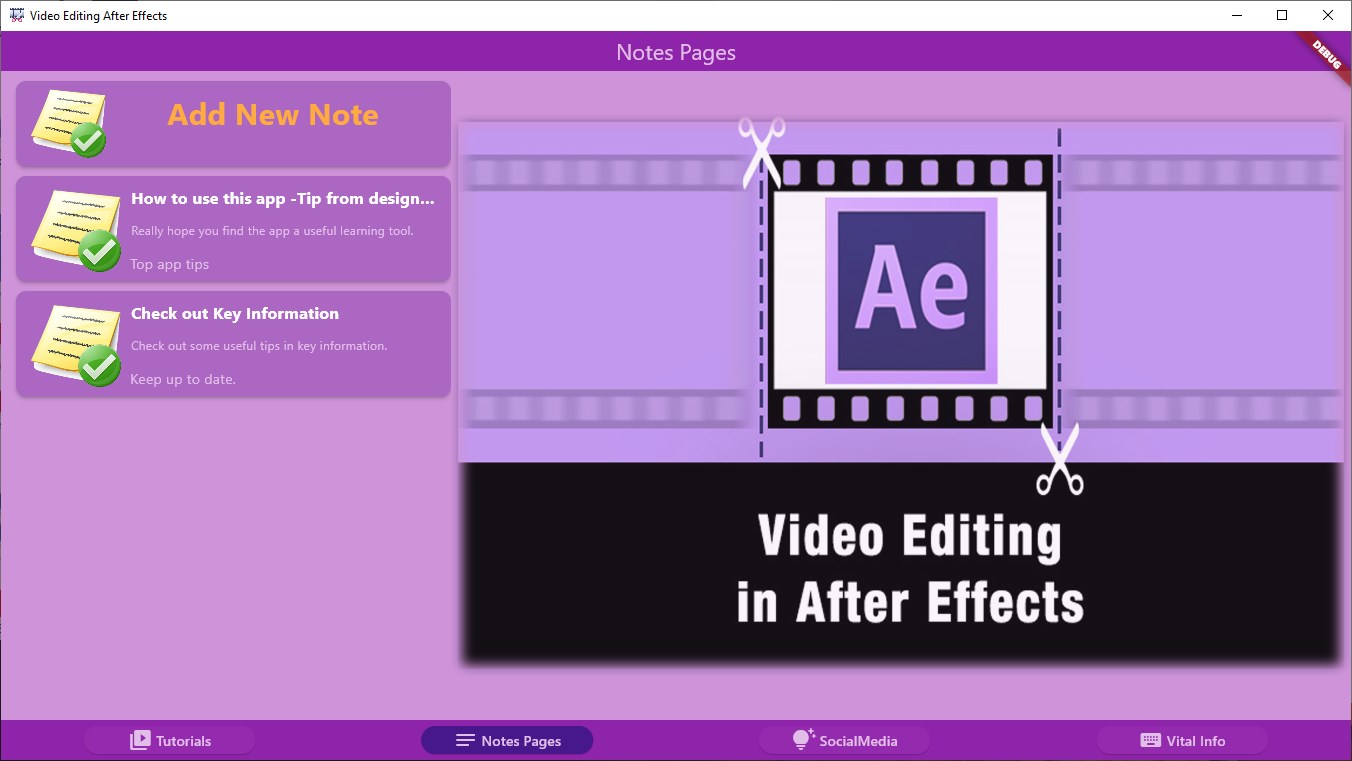The image size is (1352, 761).
Task: Minimize the Video Editing After Effects window
Action: pos(1236,15)
